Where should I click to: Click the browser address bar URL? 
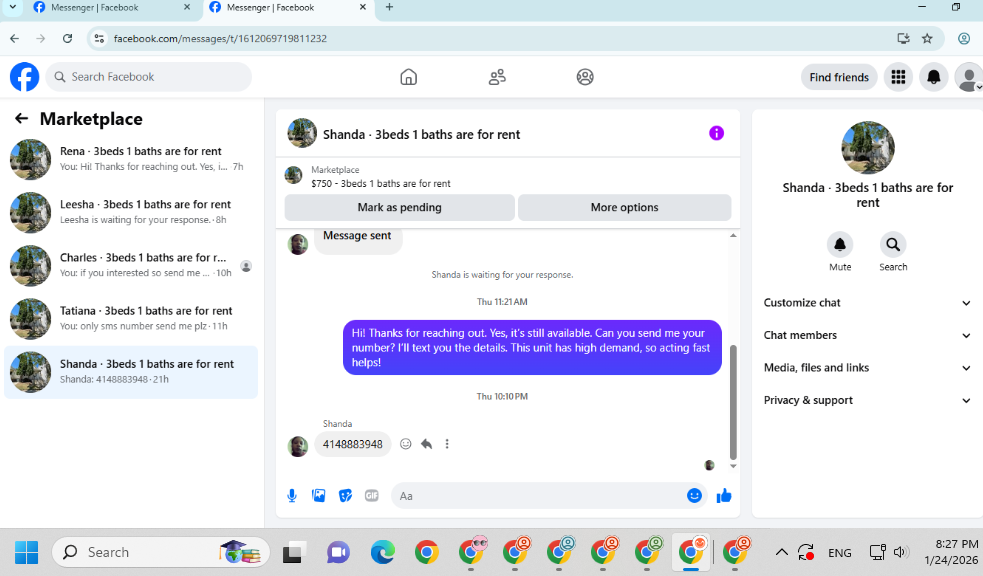tap(220, 38)
